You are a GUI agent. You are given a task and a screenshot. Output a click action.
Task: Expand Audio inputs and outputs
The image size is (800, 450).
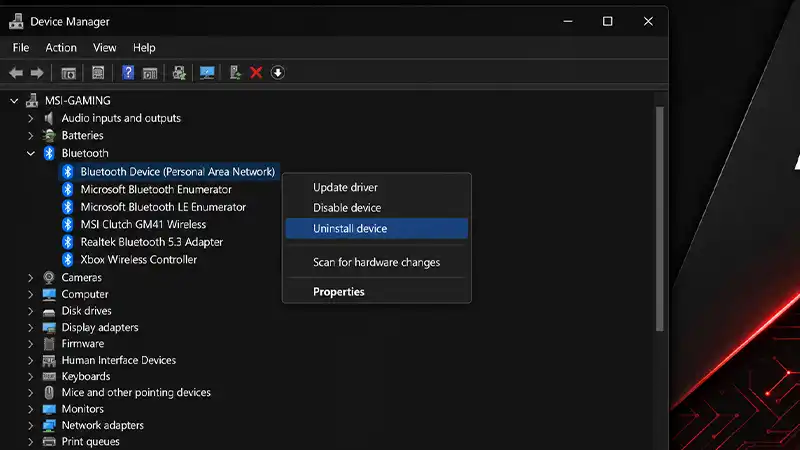(x=31, y=119)
